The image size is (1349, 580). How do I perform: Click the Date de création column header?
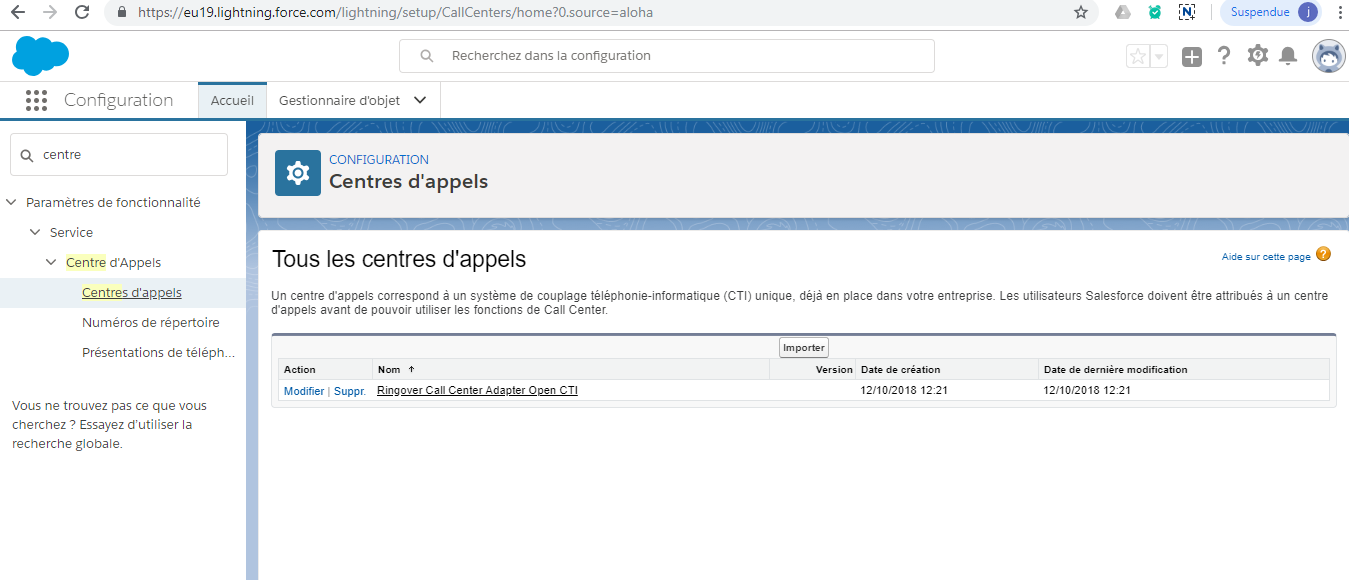click(x=900, y=369)
